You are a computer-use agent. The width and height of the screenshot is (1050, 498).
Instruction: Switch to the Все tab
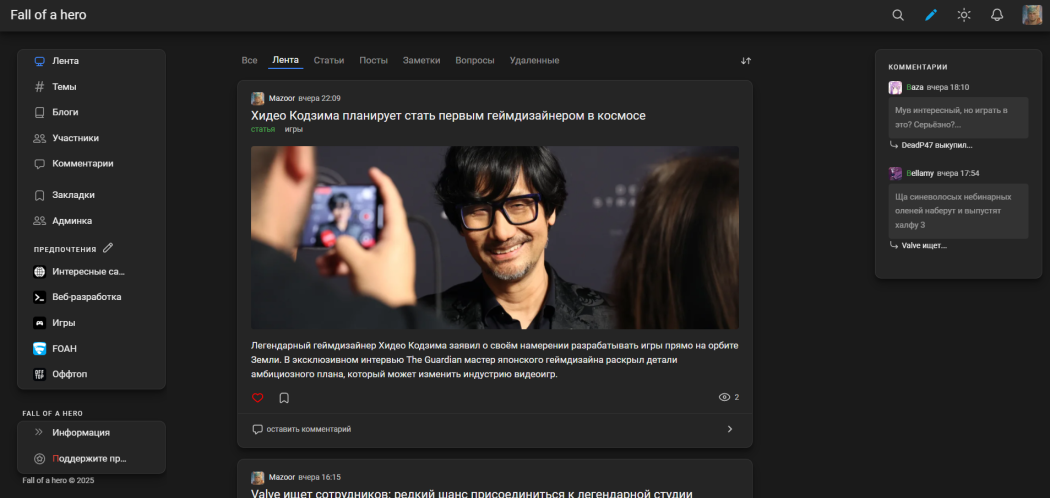249,60
